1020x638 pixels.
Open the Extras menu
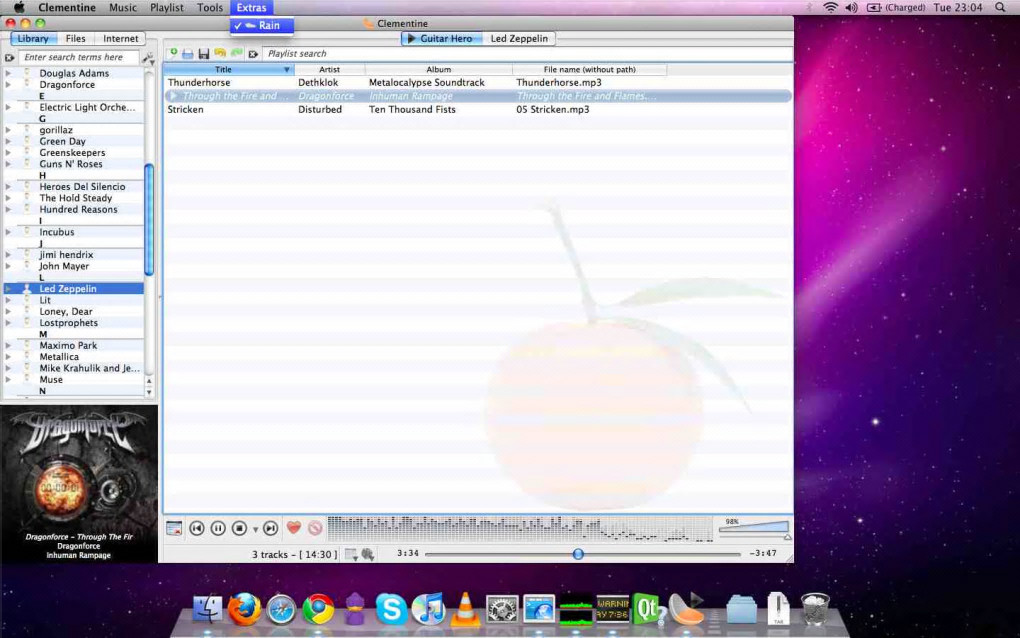(251, 8)
